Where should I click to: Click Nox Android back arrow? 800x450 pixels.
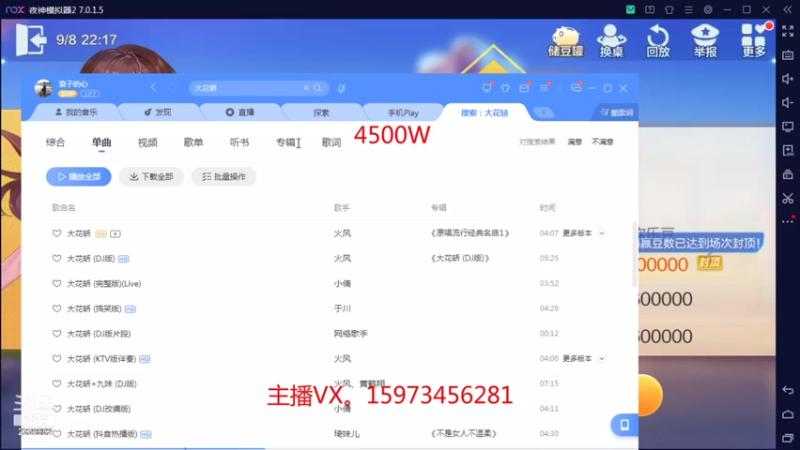pos(788,390)
